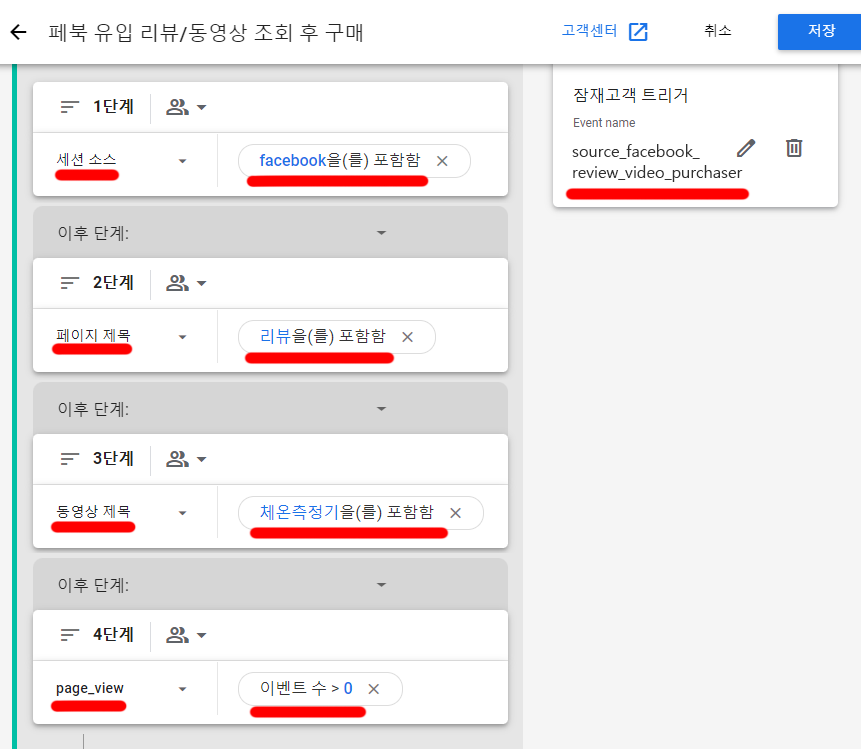Image resolution: width=861 pixels, height=749 pixels.
Task: Save the audience with the 저장 button
Action: click(824, 31)
